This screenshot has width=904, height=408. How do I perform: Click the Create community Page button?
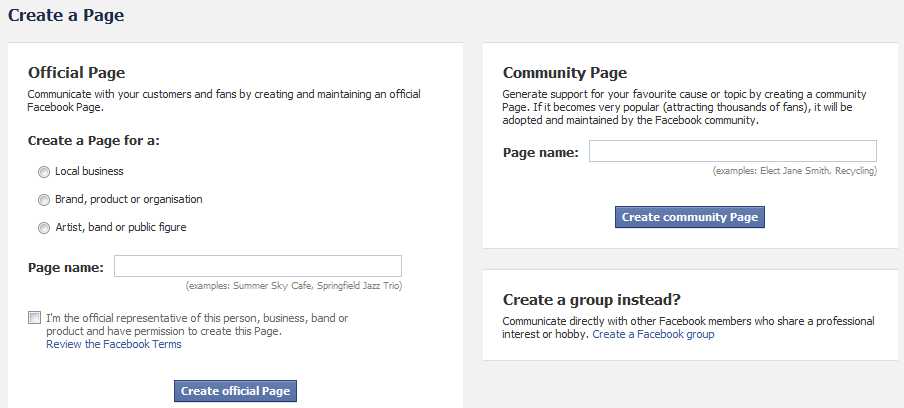click(x=690, y=217)
